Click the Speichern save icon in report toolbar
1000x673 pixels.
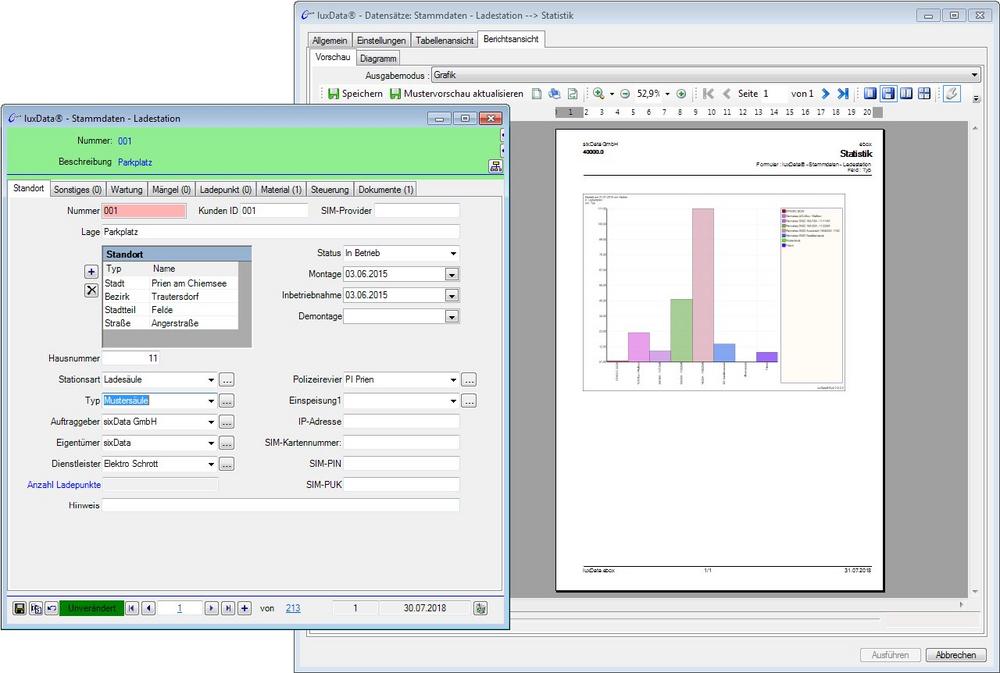click(x=334, y=93)
